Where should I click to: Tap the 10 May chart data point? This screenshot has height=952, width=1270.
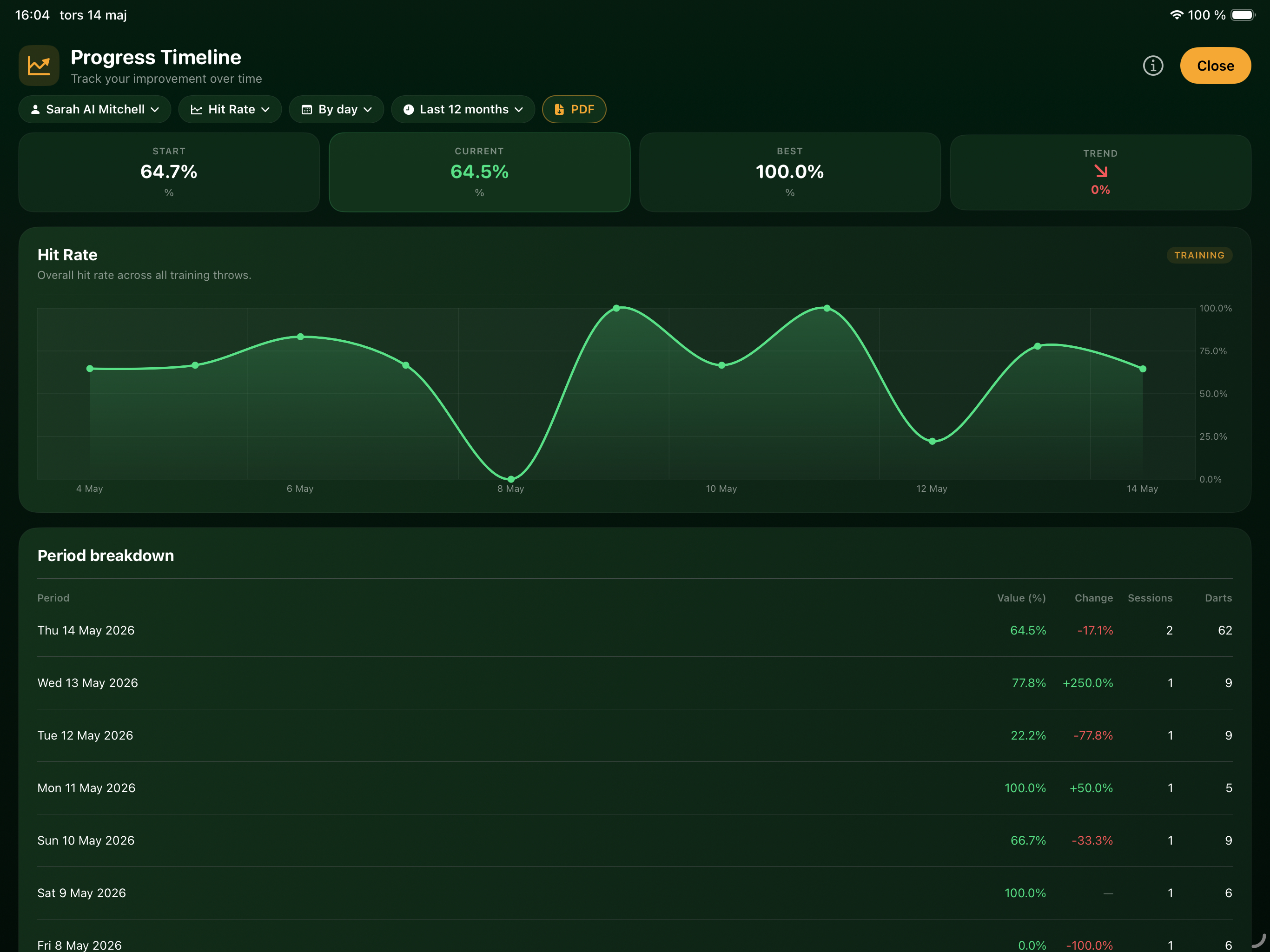point(721,365)
